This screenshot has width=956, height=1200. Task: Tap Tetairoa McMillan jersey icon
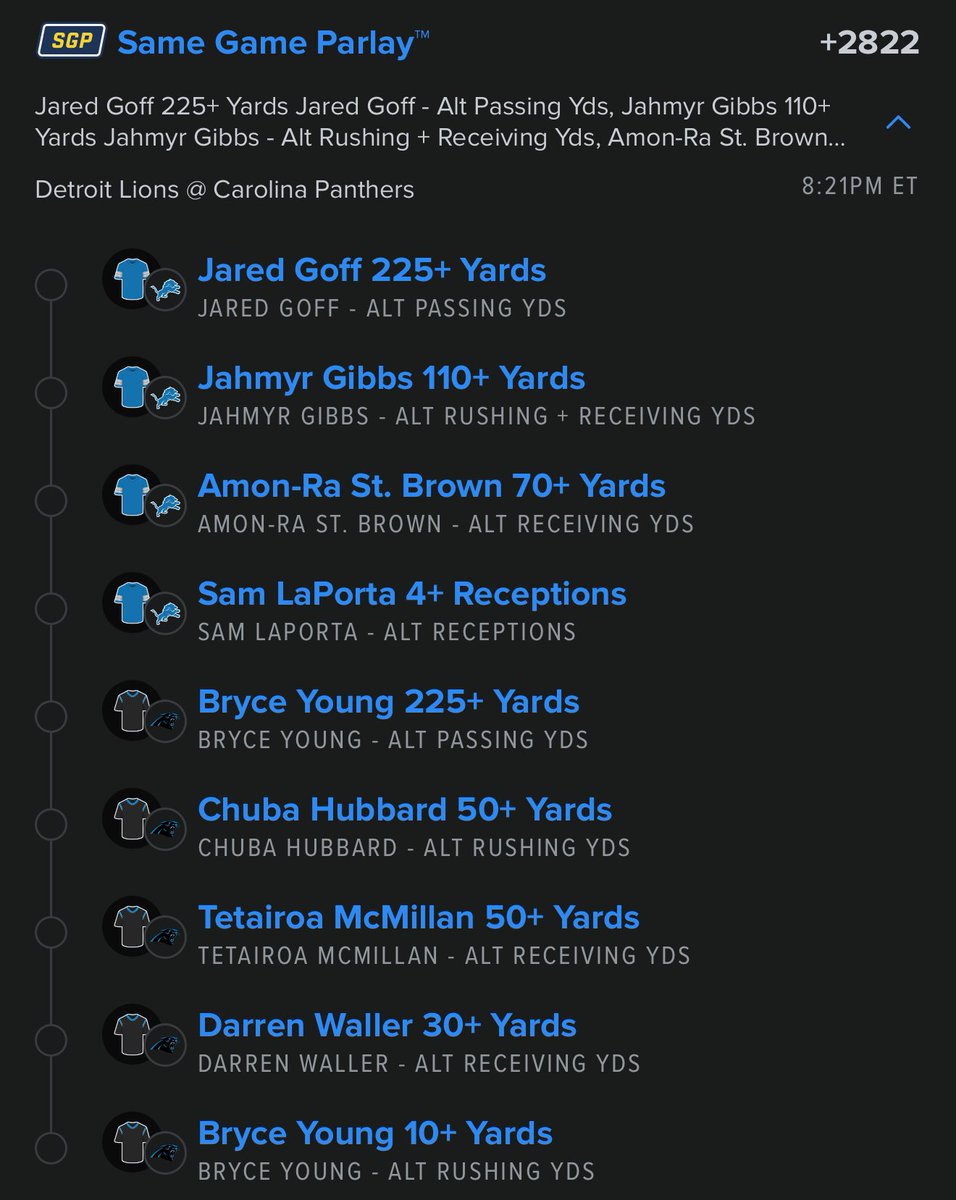click(x=132, y=926)
